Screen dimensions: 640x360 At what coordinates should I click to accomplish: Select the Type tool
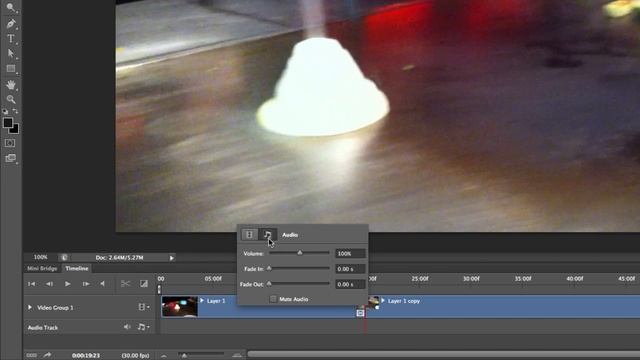pos(11,38)
